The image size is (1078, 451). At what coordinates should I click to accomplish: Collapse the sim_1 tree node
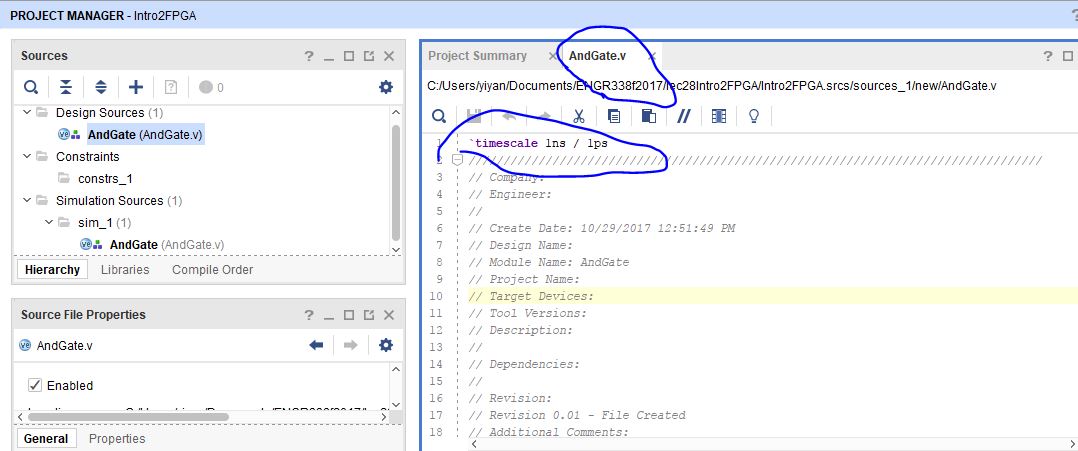(47, 222)
